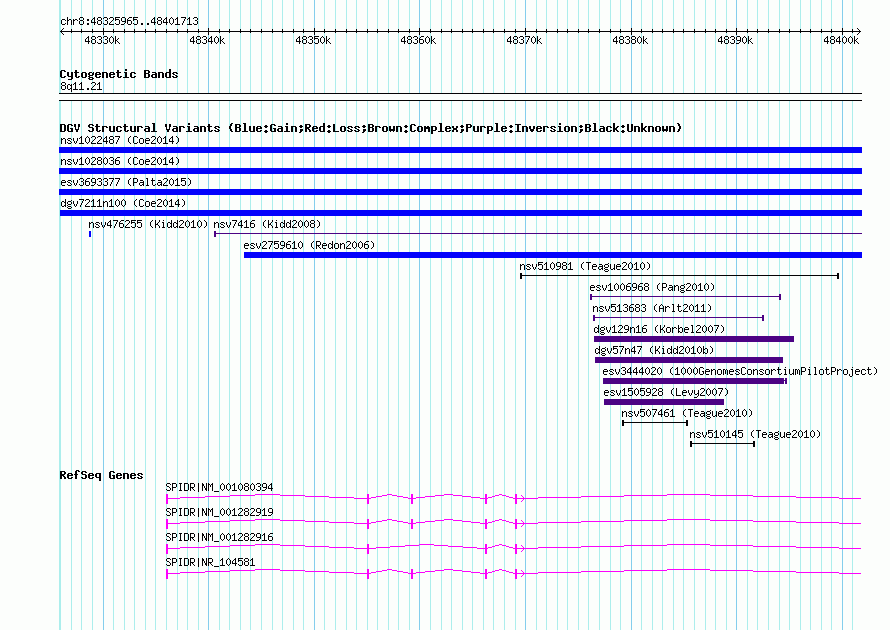Screen dimensions: 890x630
Task: Select the nsv510981 (Teague2010) variant span
Action: [x=679, y=276]
